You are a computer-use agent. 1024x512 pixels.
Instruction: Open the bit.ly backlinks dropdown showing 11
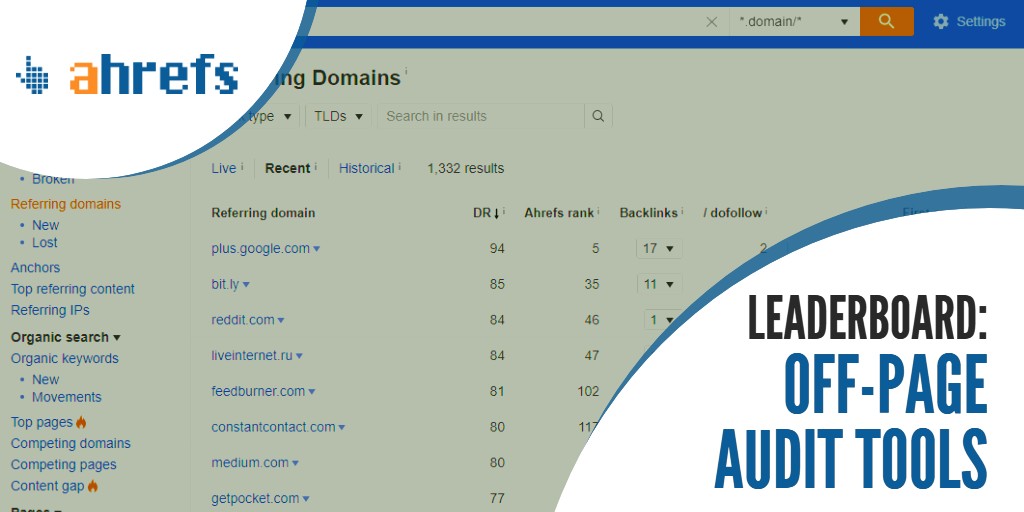pos(659,284)
